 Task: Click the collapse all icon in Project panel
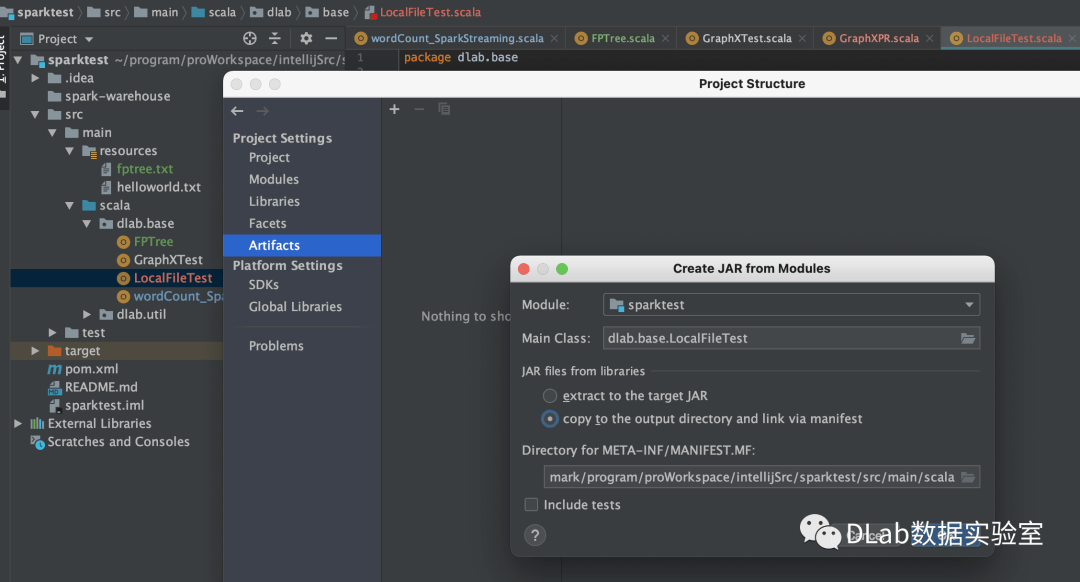click(275, 39)
